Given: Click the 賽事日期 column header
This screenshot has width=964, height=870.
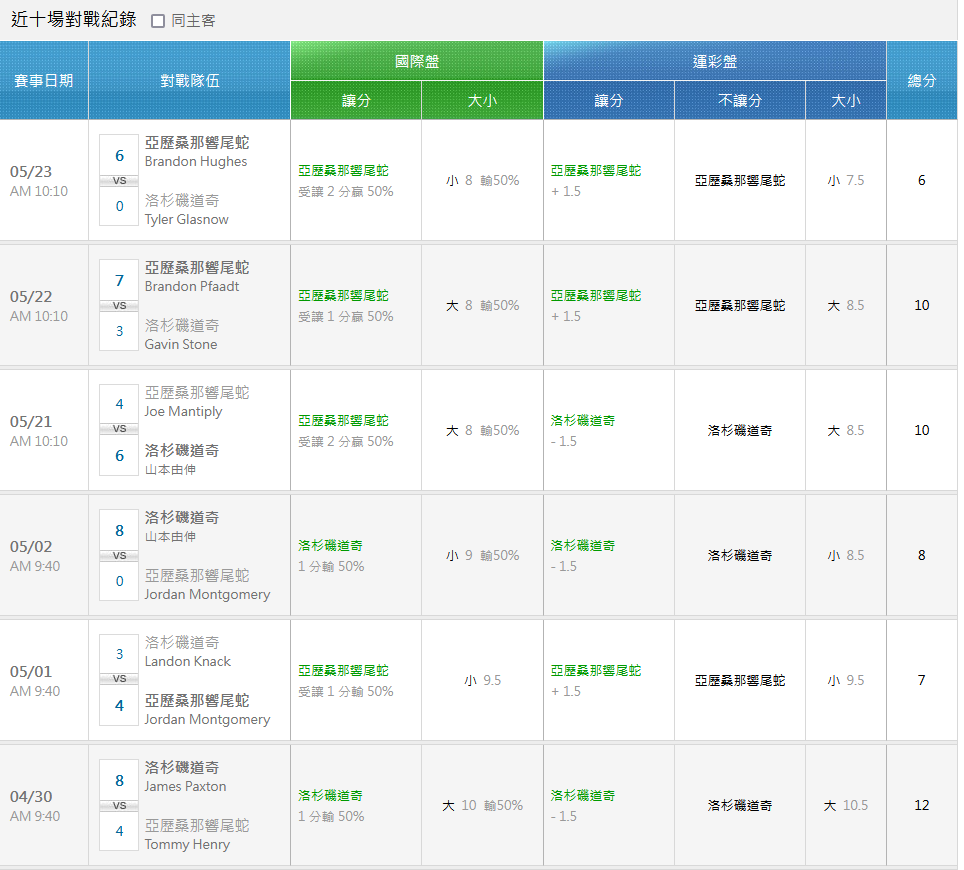Looking at the screenshot, I should (44, 81).
